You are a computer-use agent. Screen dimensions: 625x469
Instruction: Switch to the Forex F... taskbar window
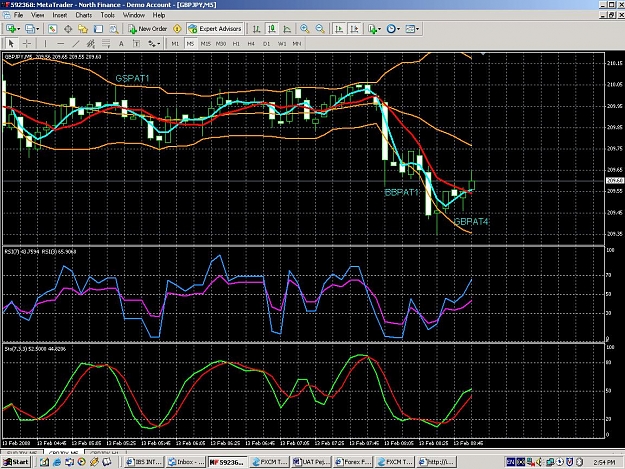(x=353, y=462)
